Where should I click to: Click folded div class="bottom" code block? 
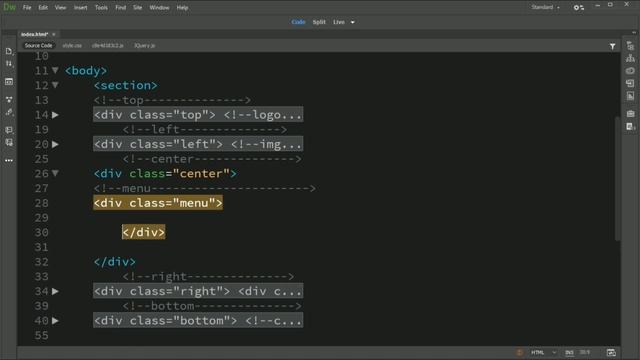pos(198,320)
